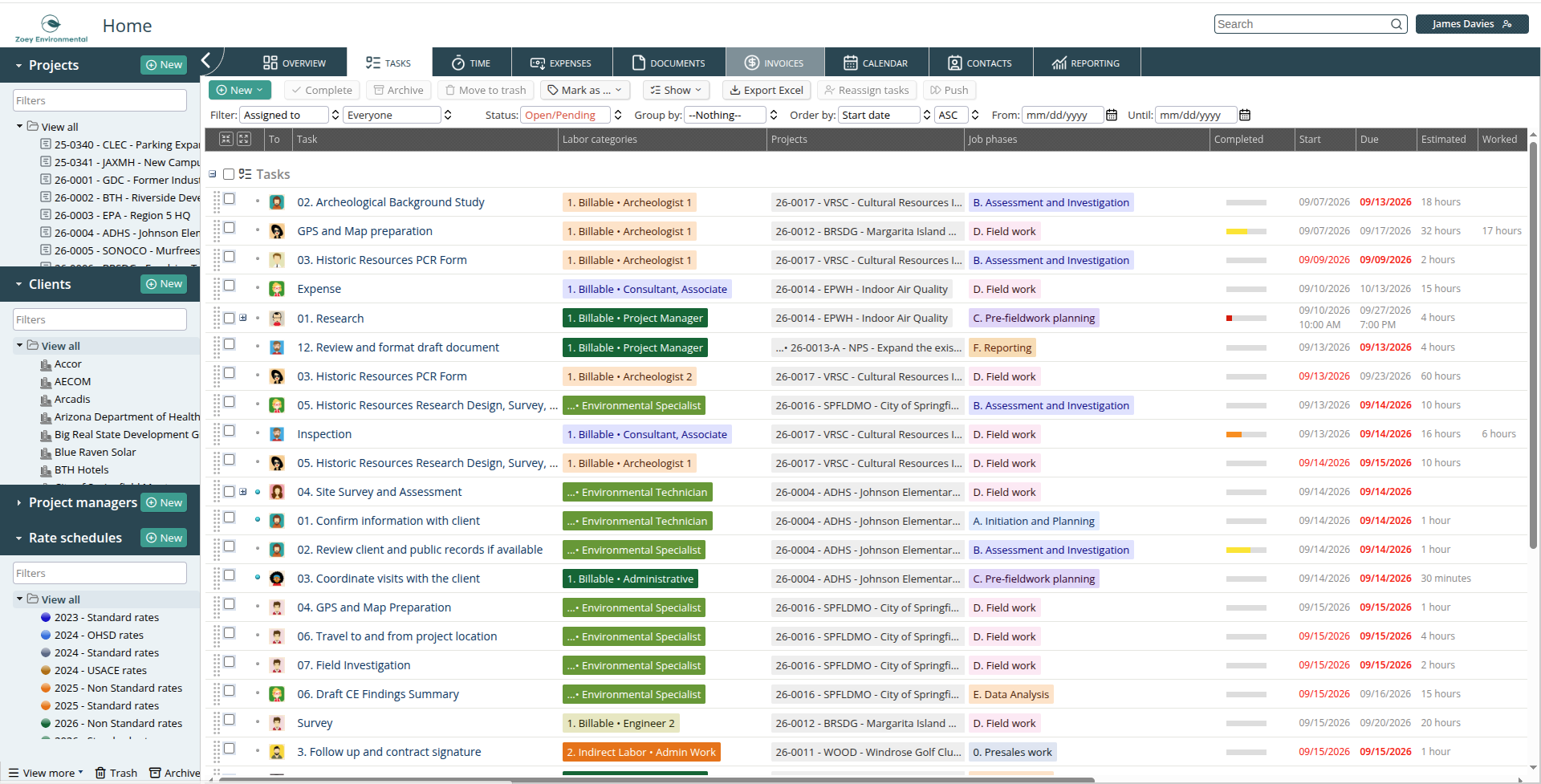Screen dimensions: 1541x784
Task: Expand the Project managers section
Action: [18, 502]
